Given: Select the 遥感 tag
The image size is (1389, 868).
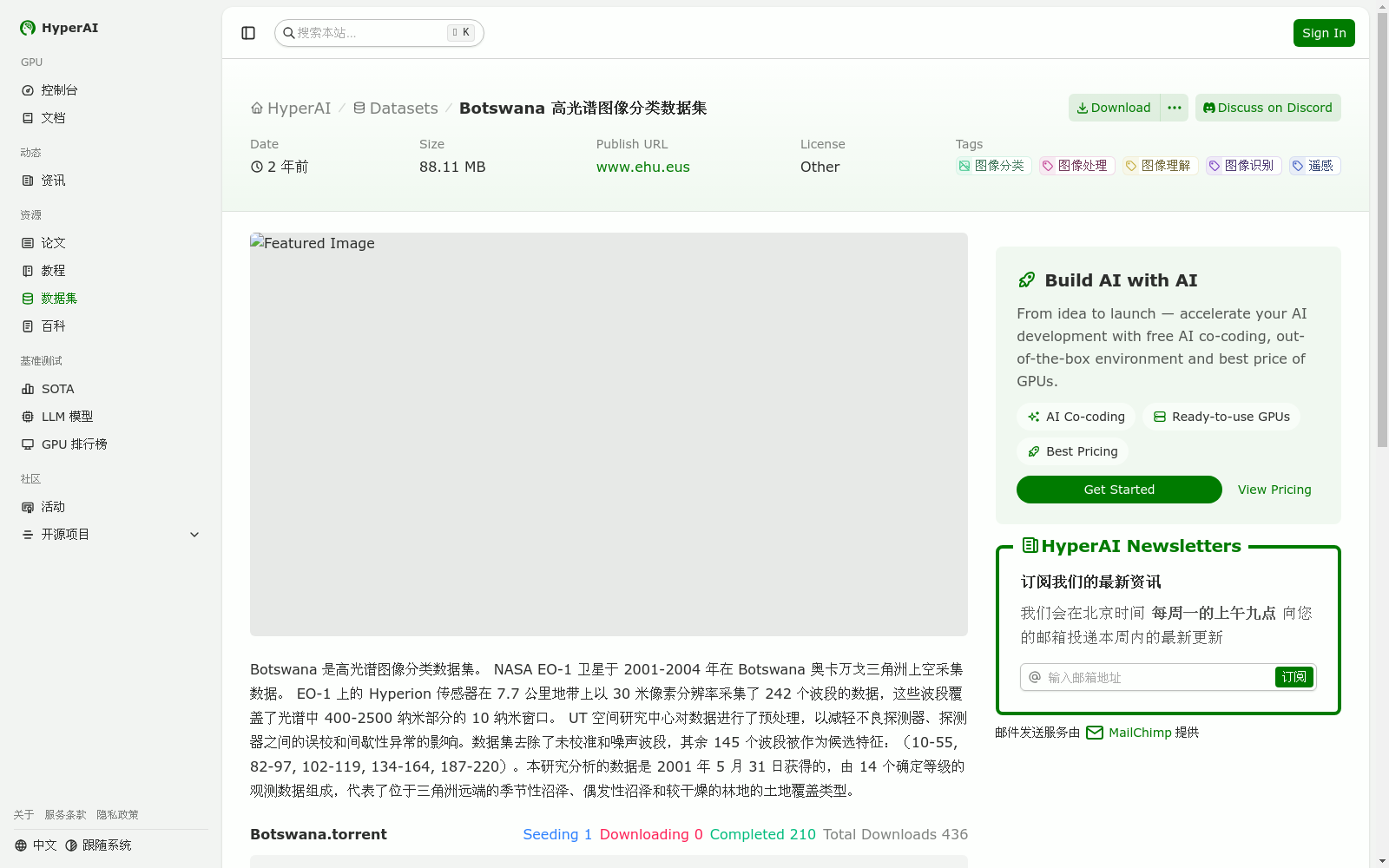Looking at the screenshot, I should [1314, 166].
